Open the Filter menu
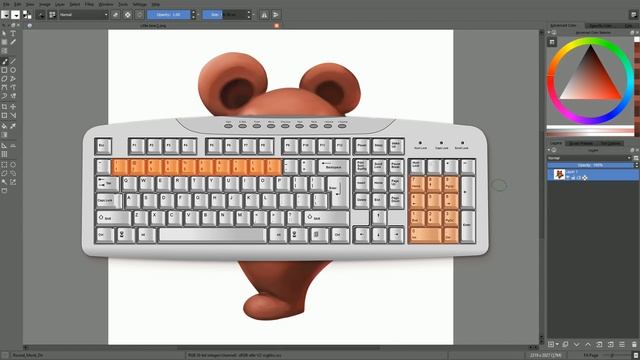This screenshot has width=640, height=360. [89, 4]
